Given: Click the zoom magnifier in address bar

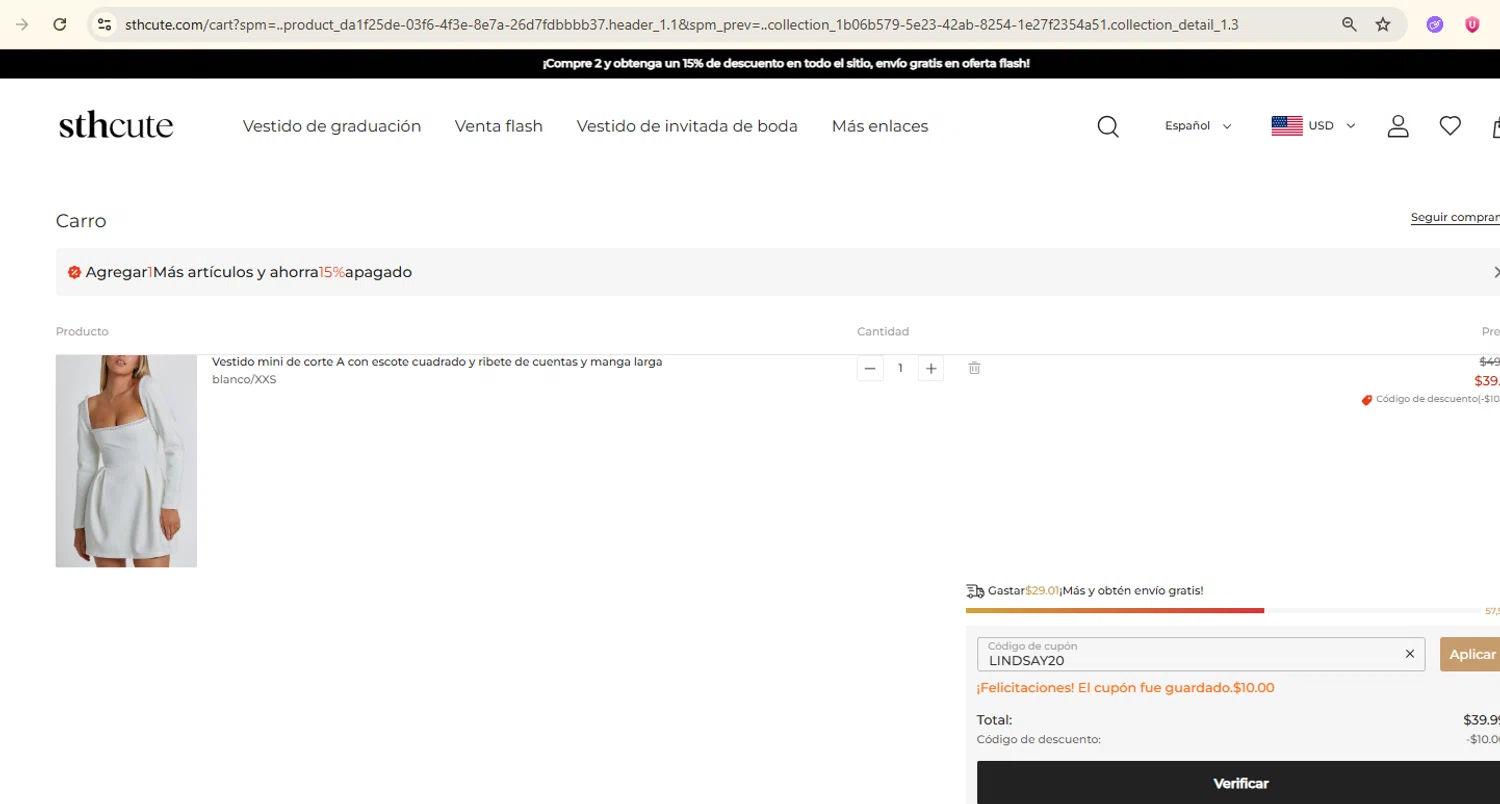Looking at the screenshot, I should (1349, 24).
